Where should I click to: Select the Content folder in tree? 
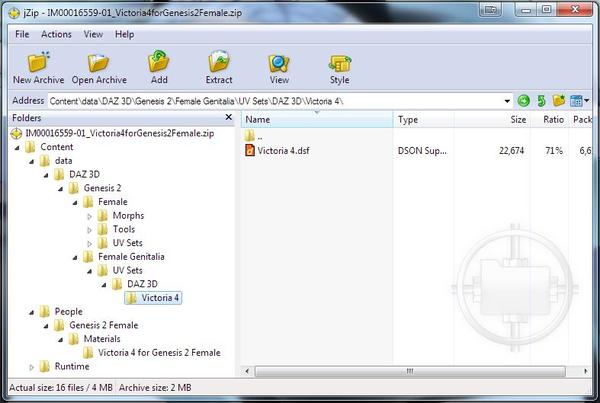pos(50,147)
